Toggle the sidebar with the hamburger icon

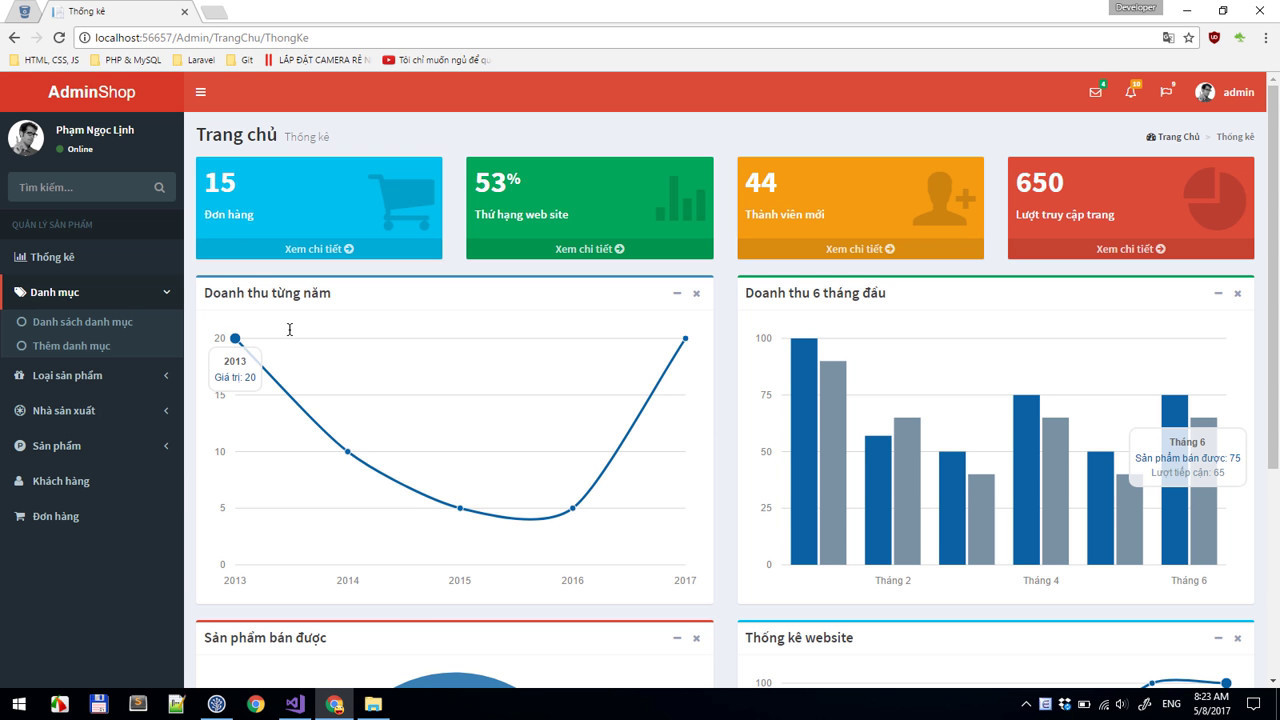click(x=201, y=92)
